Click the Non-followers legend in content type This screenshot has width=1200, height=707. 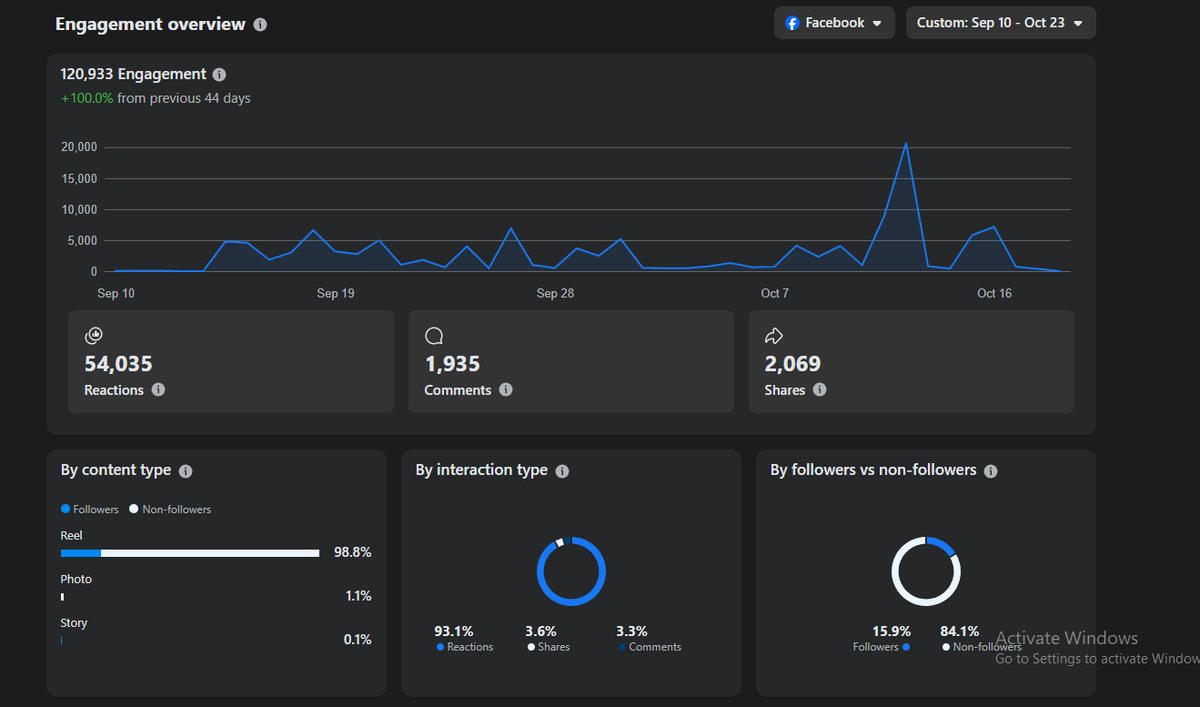coord(170,509)
